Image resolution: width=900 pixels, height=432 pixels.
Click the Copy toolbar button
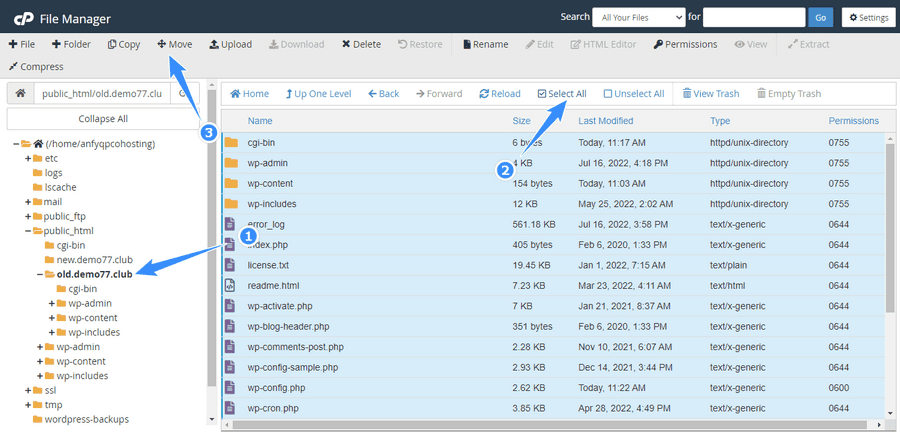(124, 44)
